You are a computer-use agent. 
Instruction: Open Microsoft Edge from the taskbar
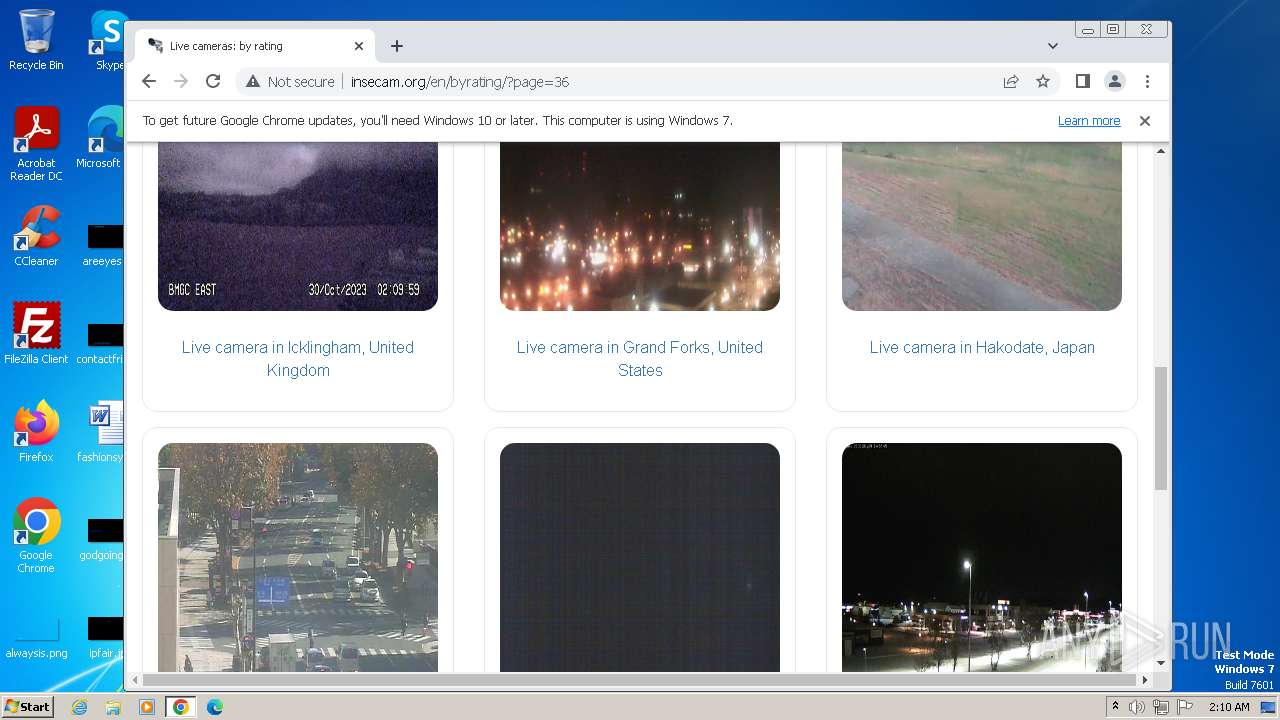coord(215,707)
